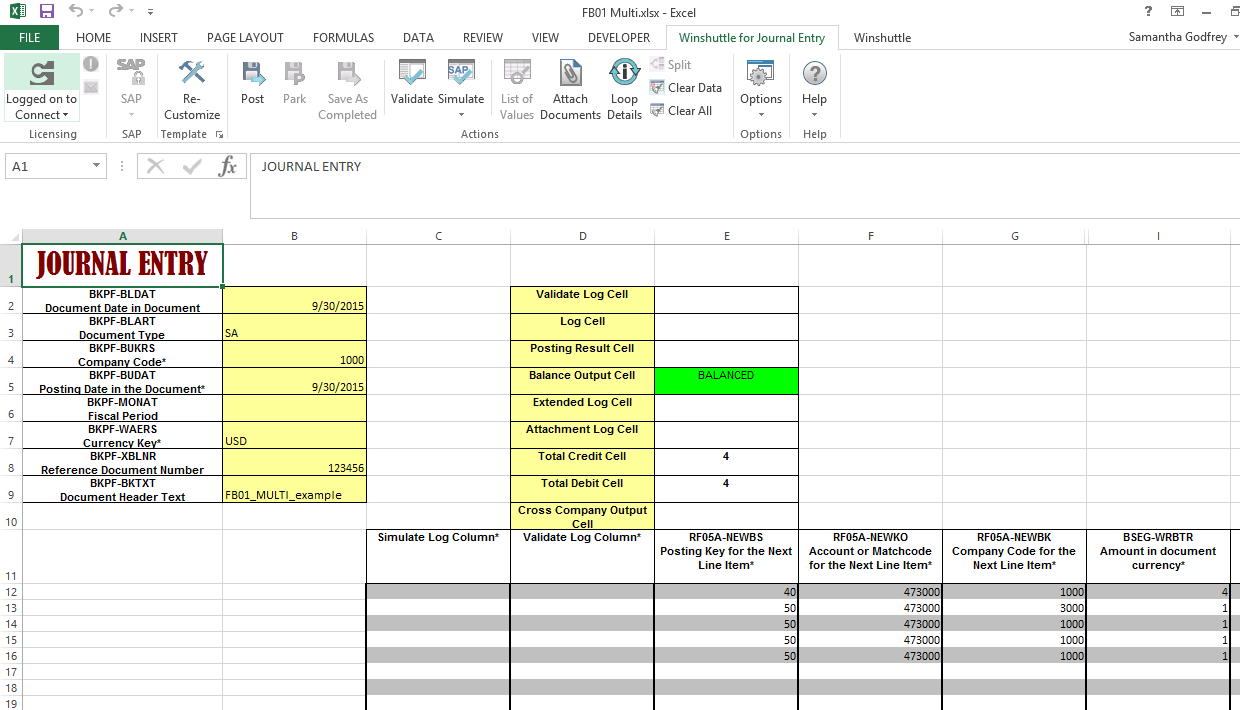Select column B header
Viewport: 1240px width, 710px height.
pyautogui.click(x=295, y=236)
